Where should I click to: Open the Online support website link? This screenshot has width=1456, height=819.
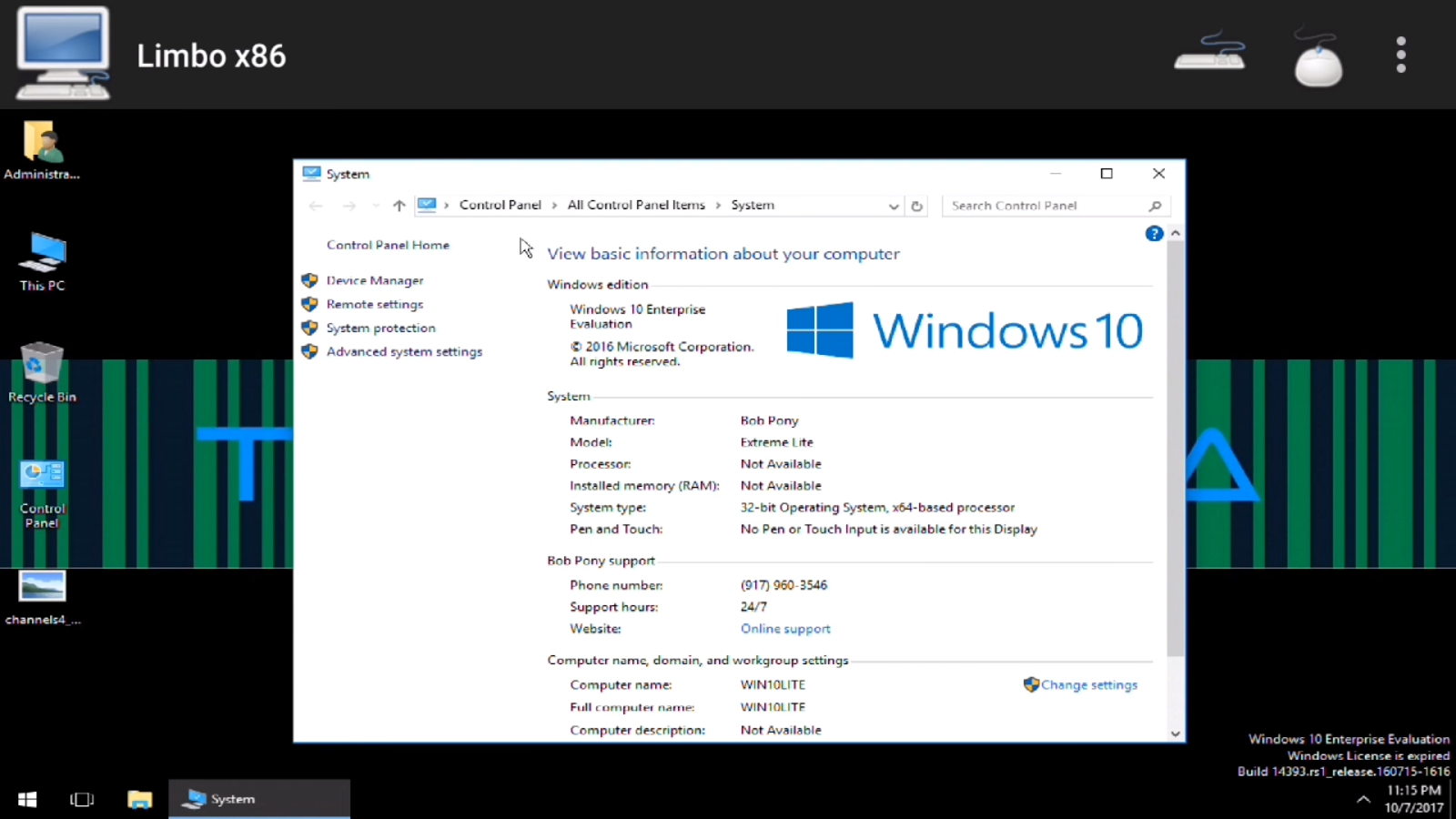tap(785, 629)
